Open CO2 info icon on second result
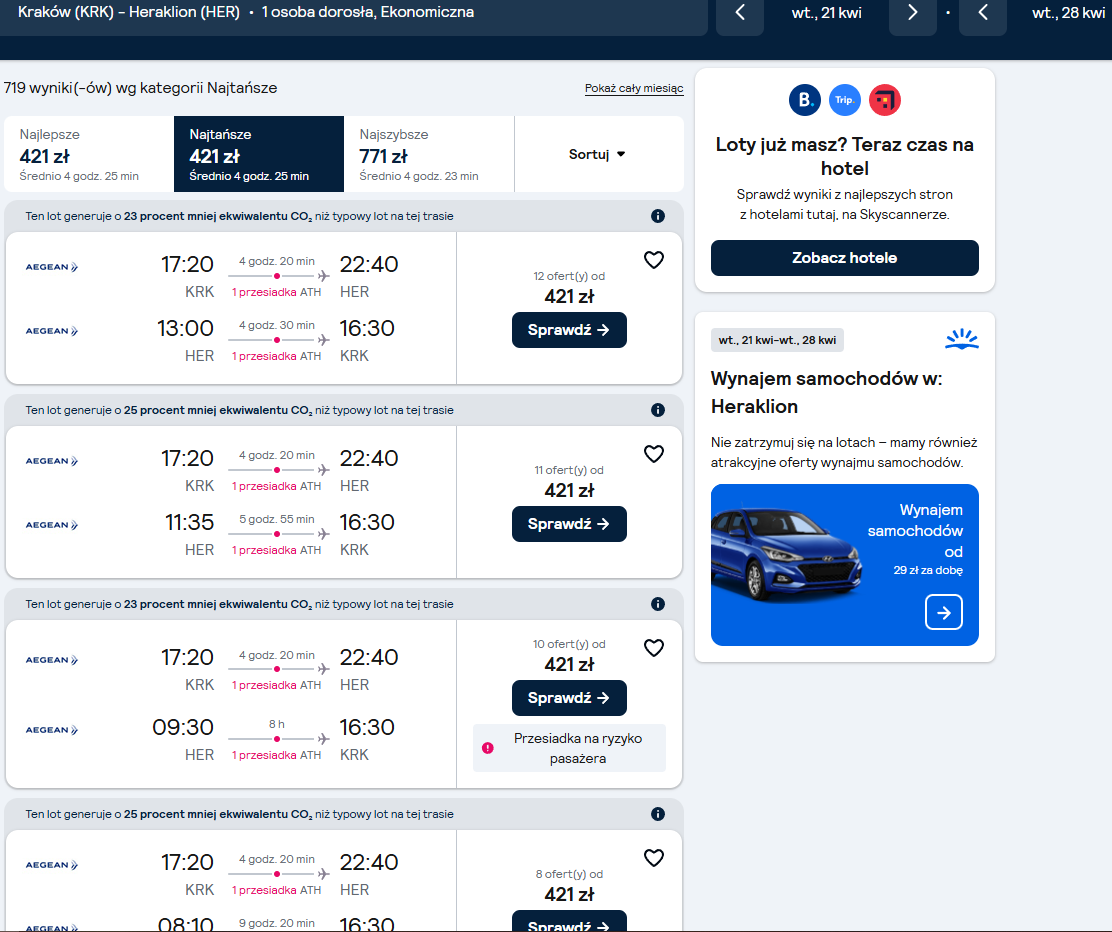Viewport: 1112px width, 932px height. pyautogui.click(x=658, y=410)
